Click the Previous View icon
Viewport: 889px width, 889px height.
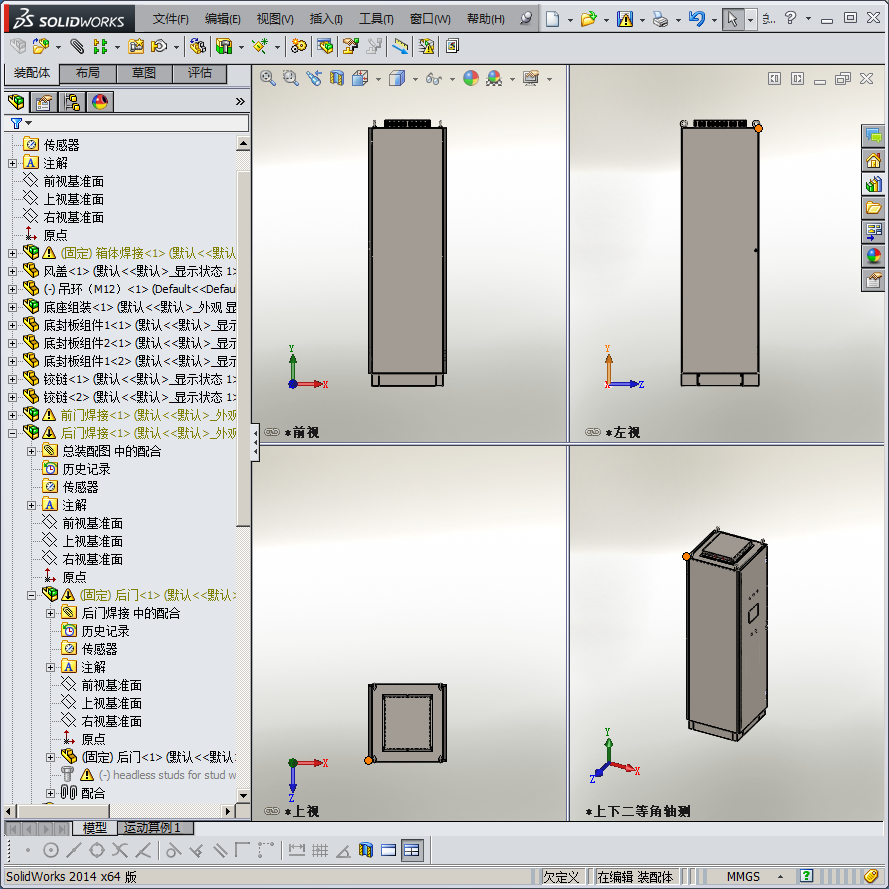pos(314,78)
